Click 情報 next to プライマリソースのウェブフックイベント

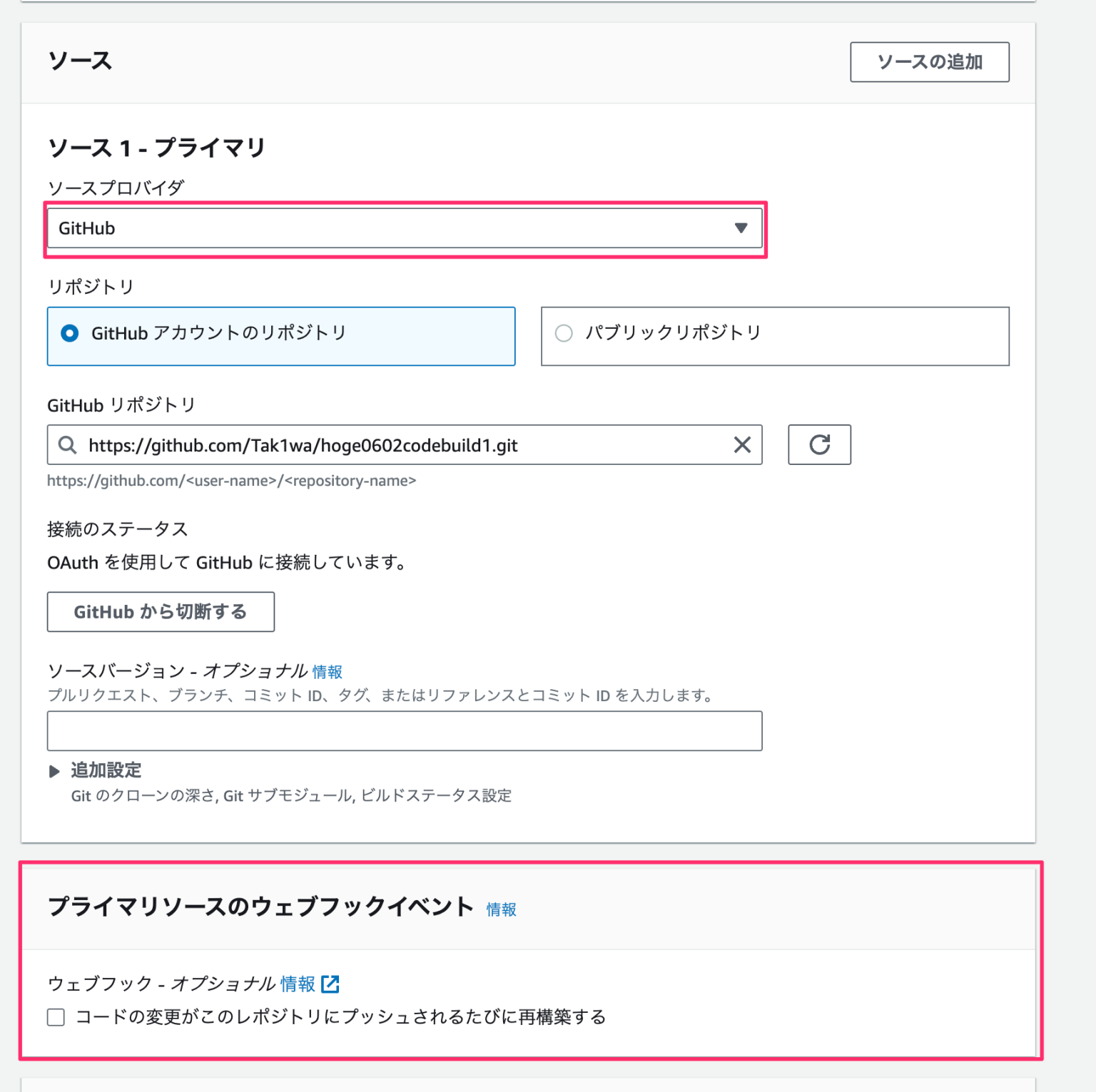pos(501,909)
